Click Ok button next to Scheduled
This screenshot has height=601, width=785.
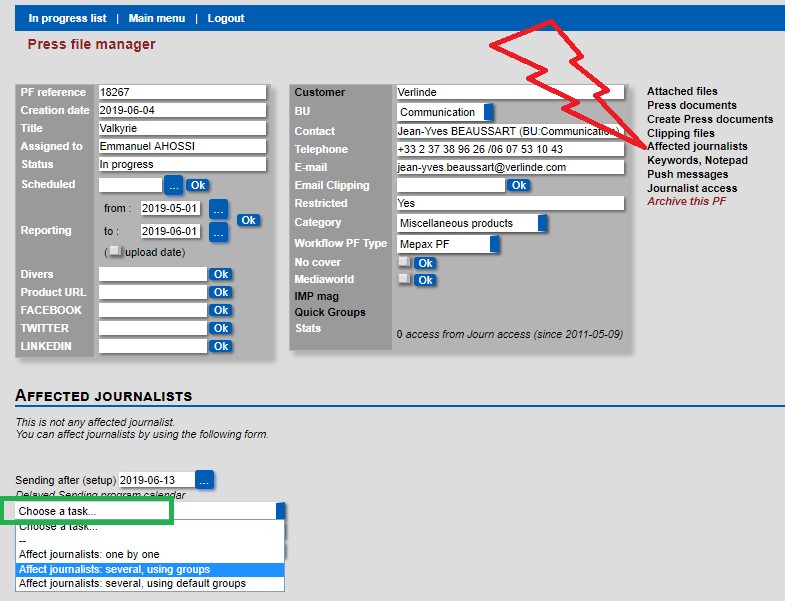click(198, 185)
